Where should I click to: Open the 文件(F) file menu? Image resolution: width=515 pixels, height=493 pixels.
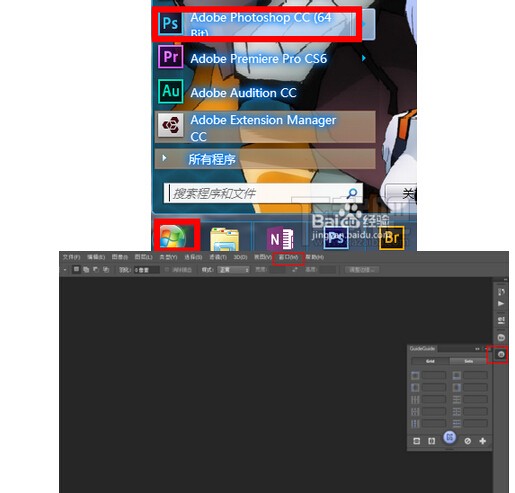[71, 257]
